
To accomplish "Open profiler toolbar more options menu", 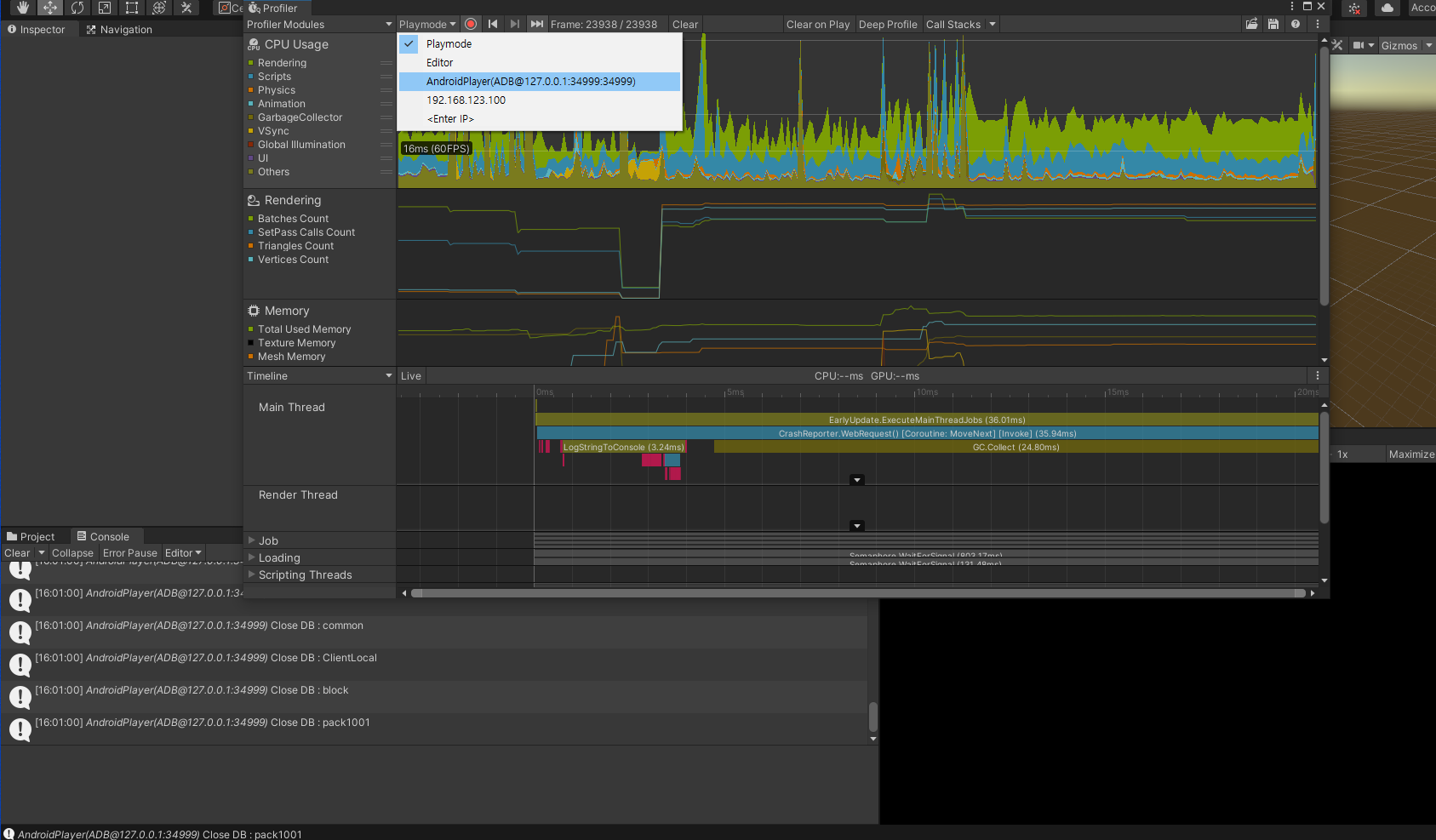I will click(1318, 24).
